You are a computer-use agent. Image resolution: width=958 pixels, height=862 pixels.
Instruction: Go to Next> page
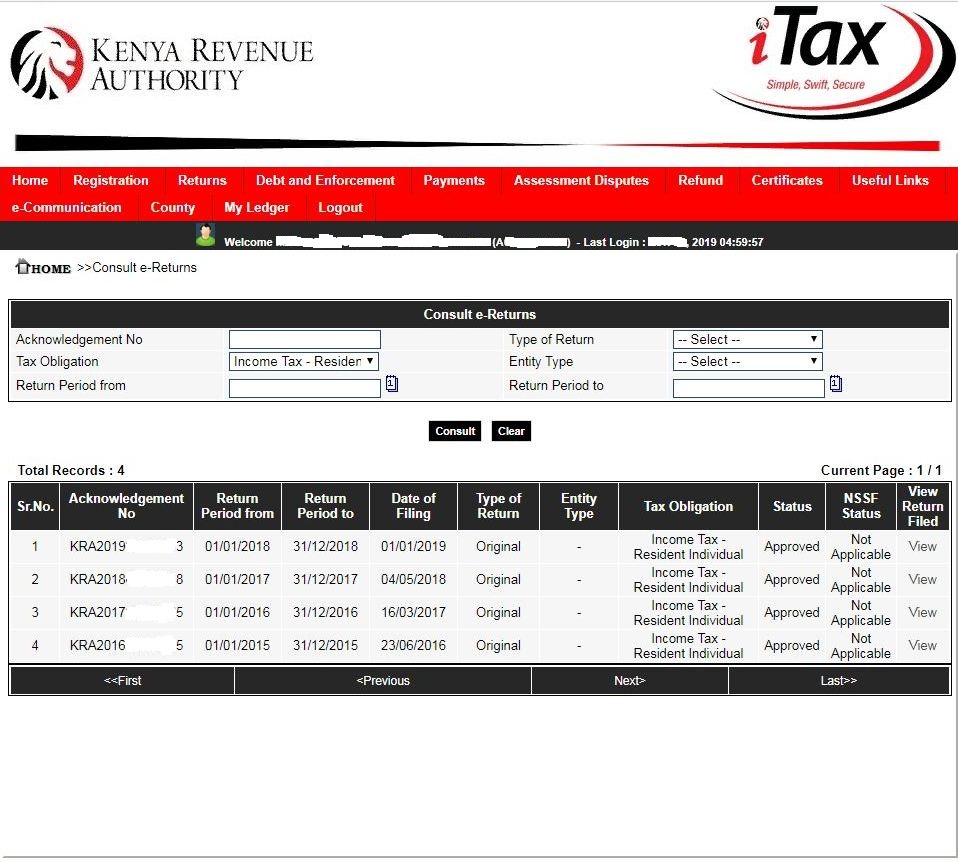coord(630,681)
